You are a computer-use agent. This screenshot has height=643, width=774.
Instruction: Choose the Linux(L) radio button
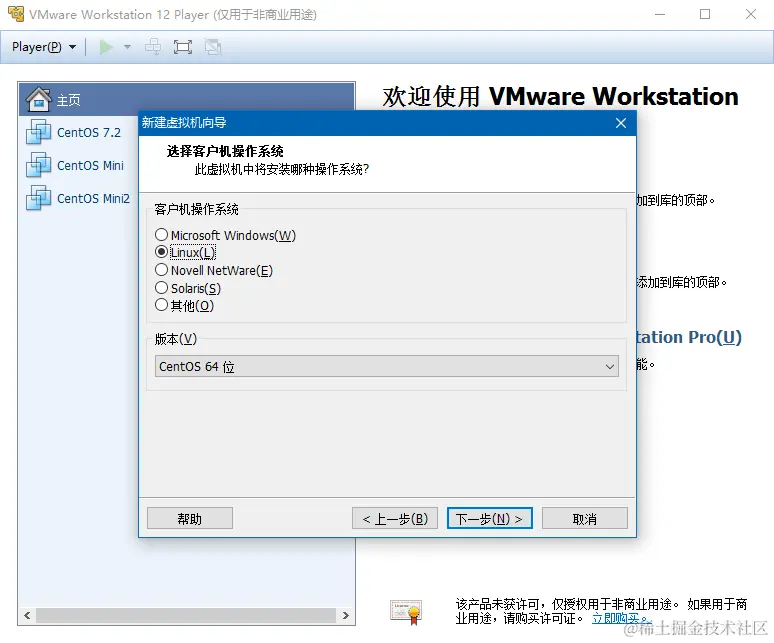(x=161, y=252)
